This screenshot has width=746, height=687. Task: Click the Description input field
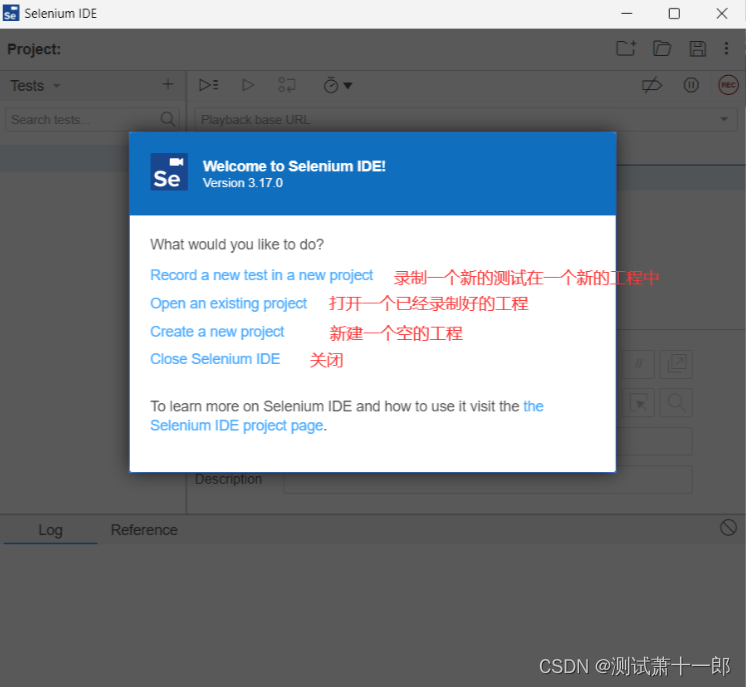[x=488, y=480]
